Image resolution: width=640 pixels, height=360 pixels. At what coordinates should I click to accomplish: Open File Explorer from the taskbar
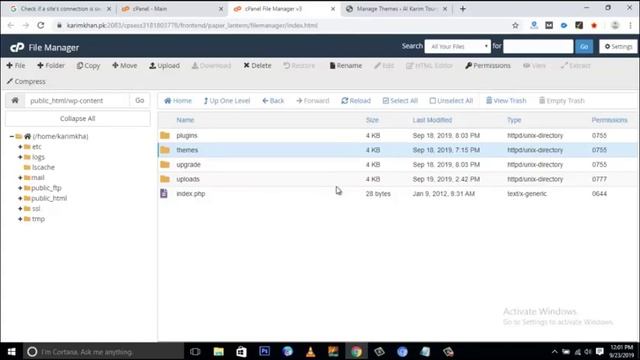coord(219,351)
